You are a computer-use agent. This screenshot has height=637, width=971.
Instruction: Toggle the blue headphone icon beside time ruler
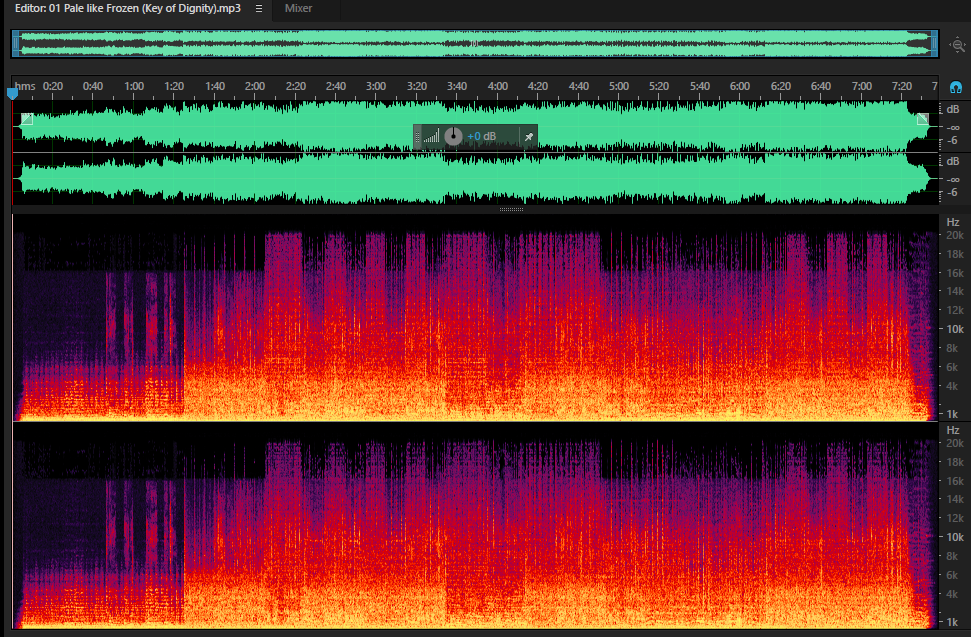tap(956, 87)
